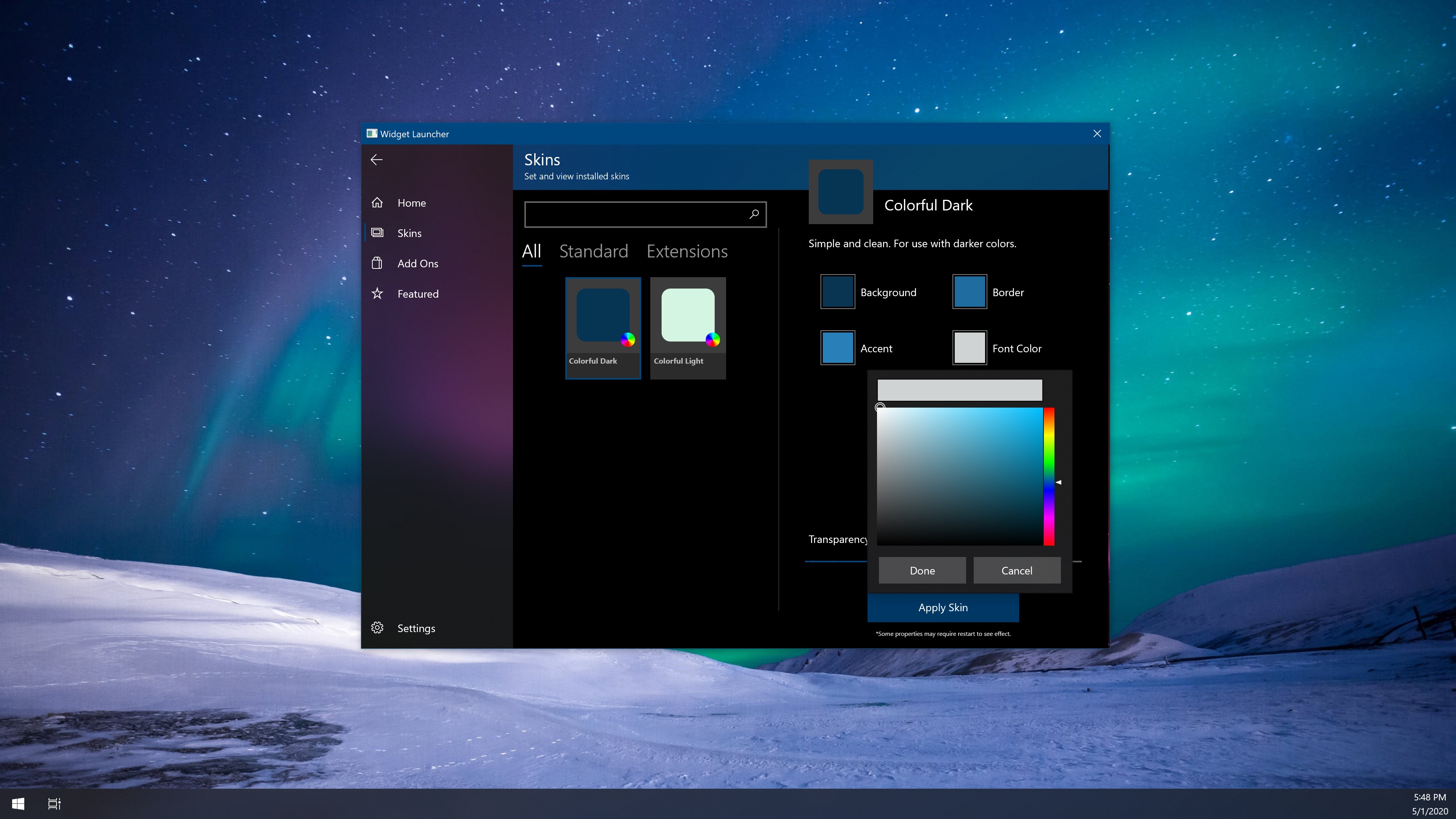Select the All skins tab
This screenshot has width=1456, height=819.
tap(531, 251)
